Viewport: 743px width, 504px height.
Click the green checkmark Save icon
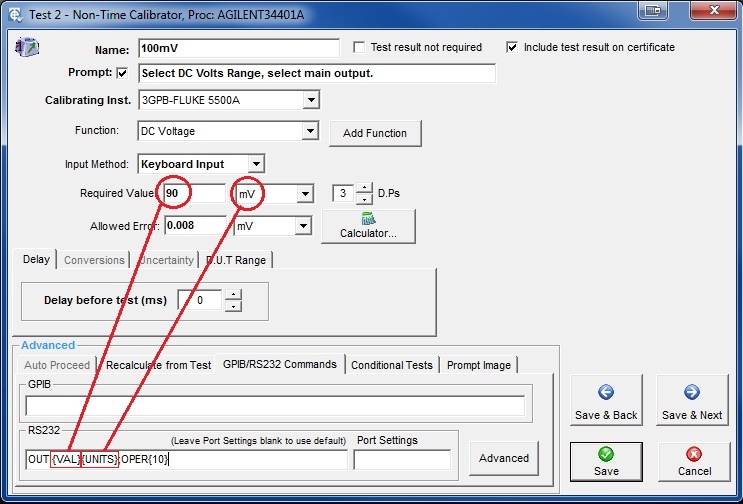[606, 454]
